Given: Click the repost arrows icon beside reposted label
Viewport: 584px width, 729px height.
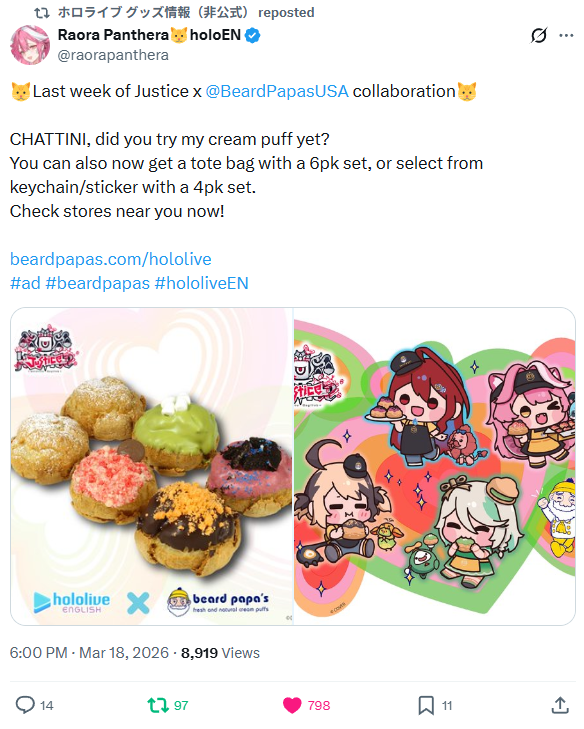Looking at the screenshot, I should (x=42, y=13).
